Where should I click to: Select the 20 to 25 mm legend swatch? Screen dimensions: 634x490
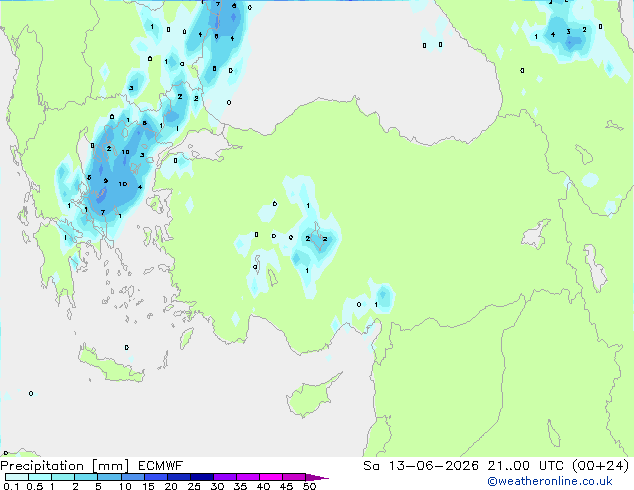[x=179, y=477]
